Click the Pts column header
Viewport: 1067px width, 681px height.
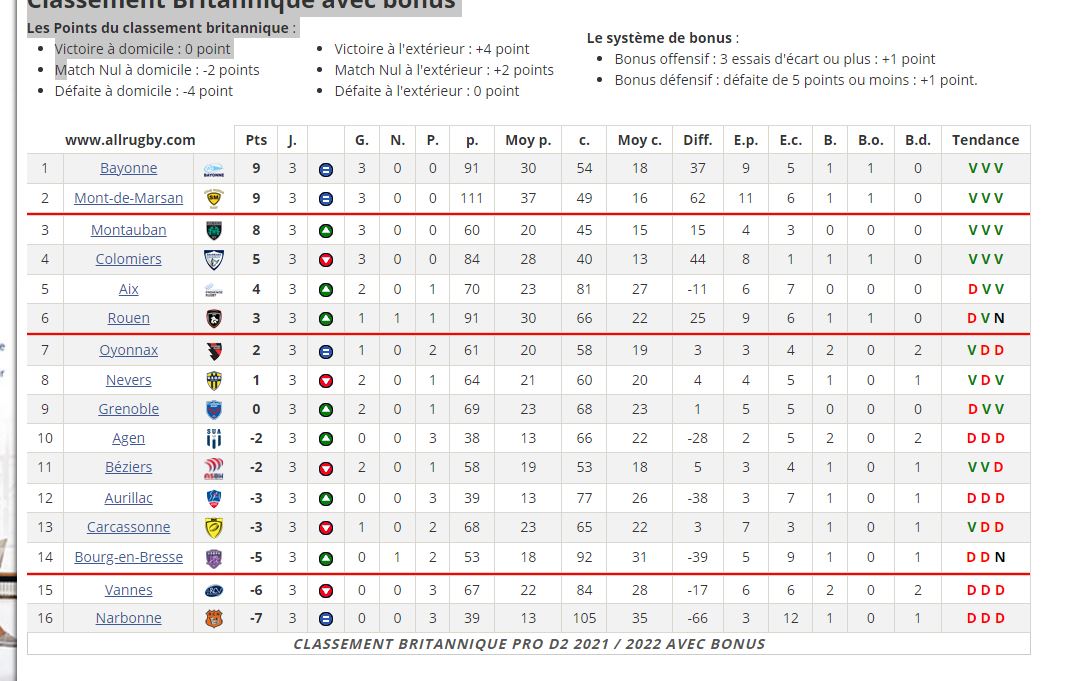256,140
